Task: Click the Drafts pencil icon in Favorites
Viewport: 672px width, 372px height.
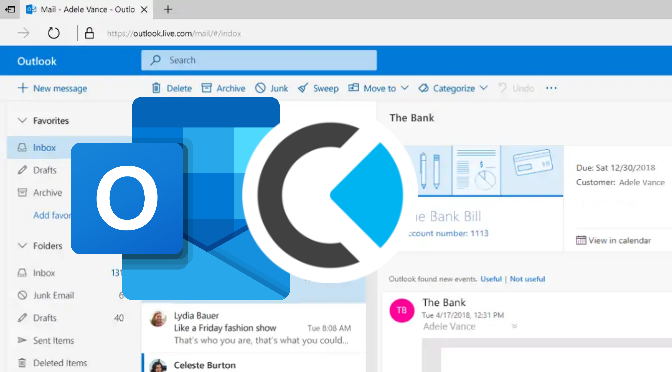Action: pyautogui.click(x=22, y=170)
